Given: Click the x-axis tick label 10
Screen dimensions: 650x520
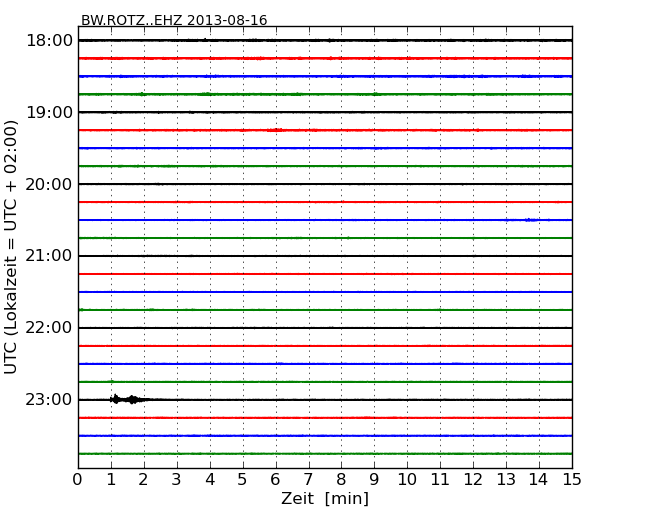Looking at the screenshot, I should coord(407,479).
